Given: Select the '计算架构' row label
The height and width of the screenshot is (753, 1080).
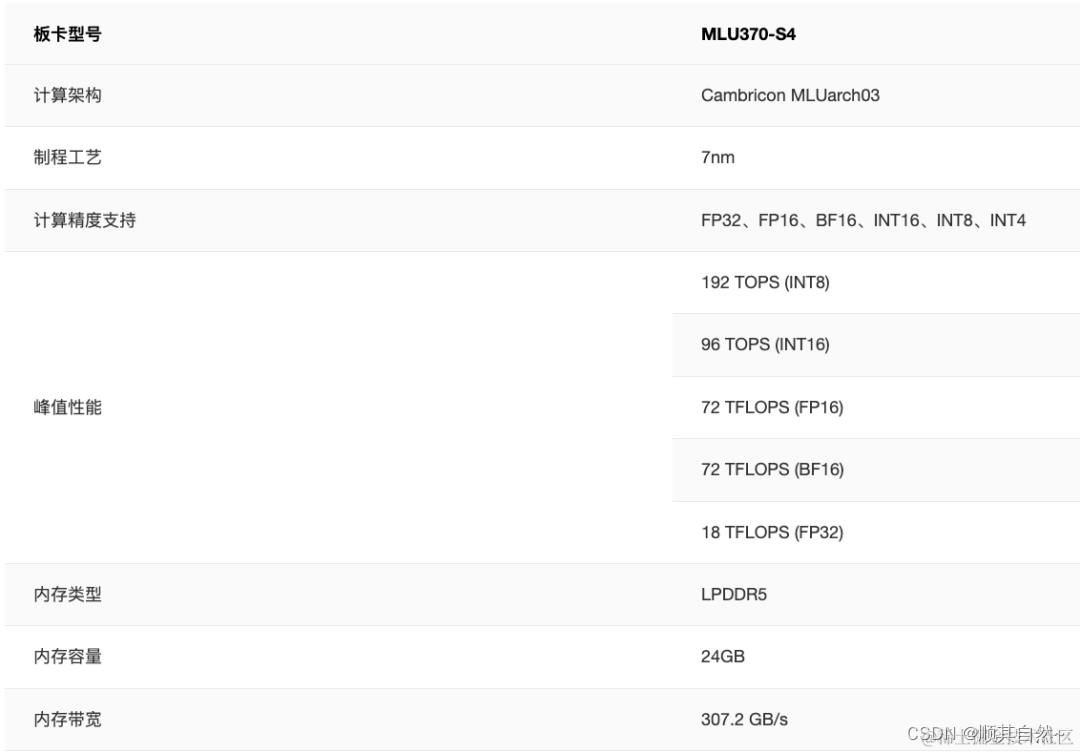Looking at the screenshot, I should click(68, 95).
